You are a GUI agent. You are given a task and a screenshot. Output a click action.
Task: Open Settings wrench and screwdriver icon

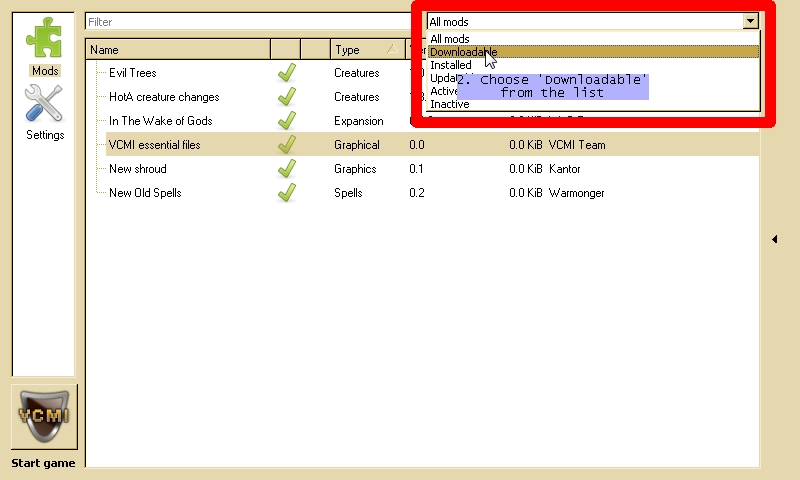(x=44, y=104)
